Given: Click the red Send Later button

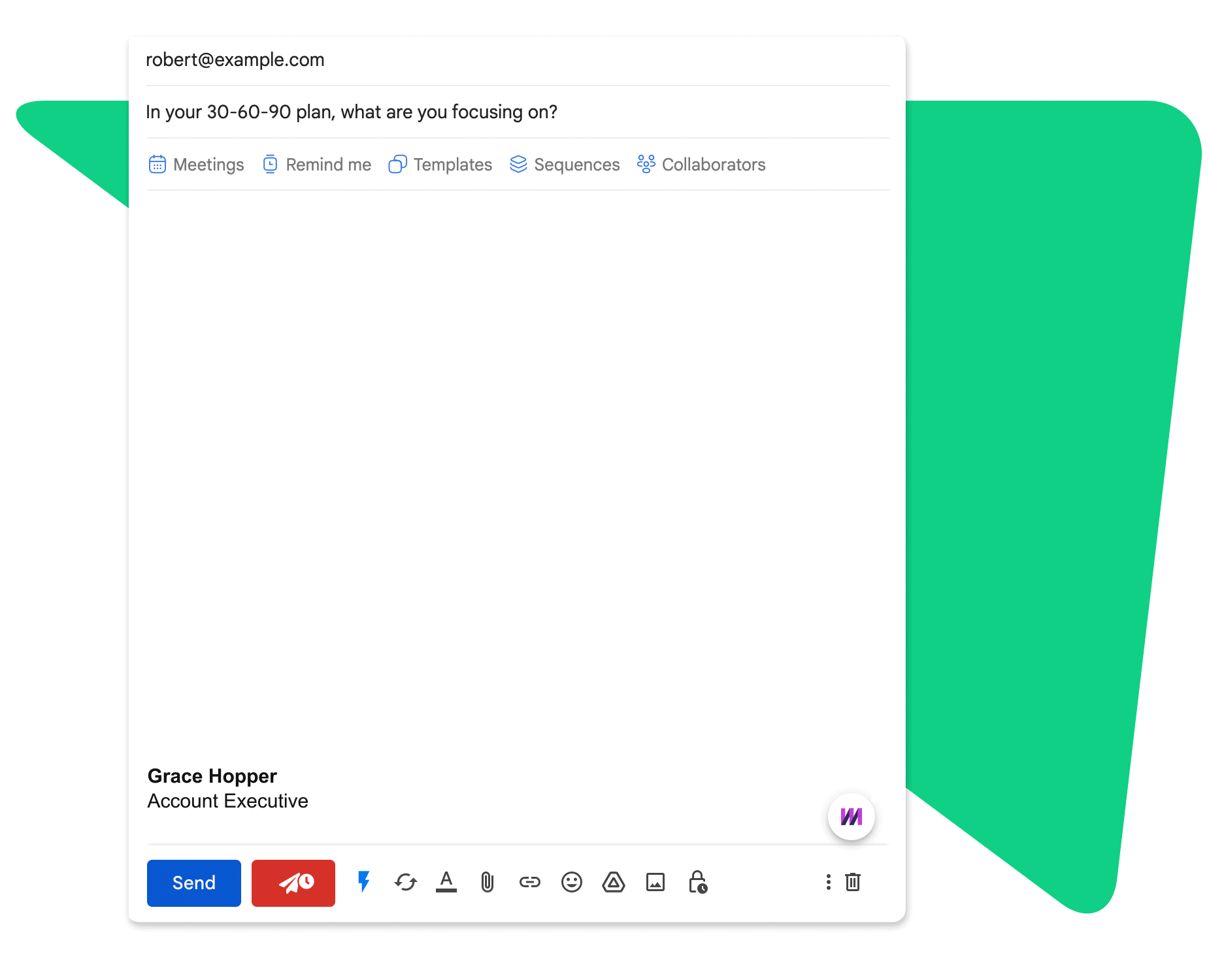Looking at the screenshot, I should coord(293,883).
